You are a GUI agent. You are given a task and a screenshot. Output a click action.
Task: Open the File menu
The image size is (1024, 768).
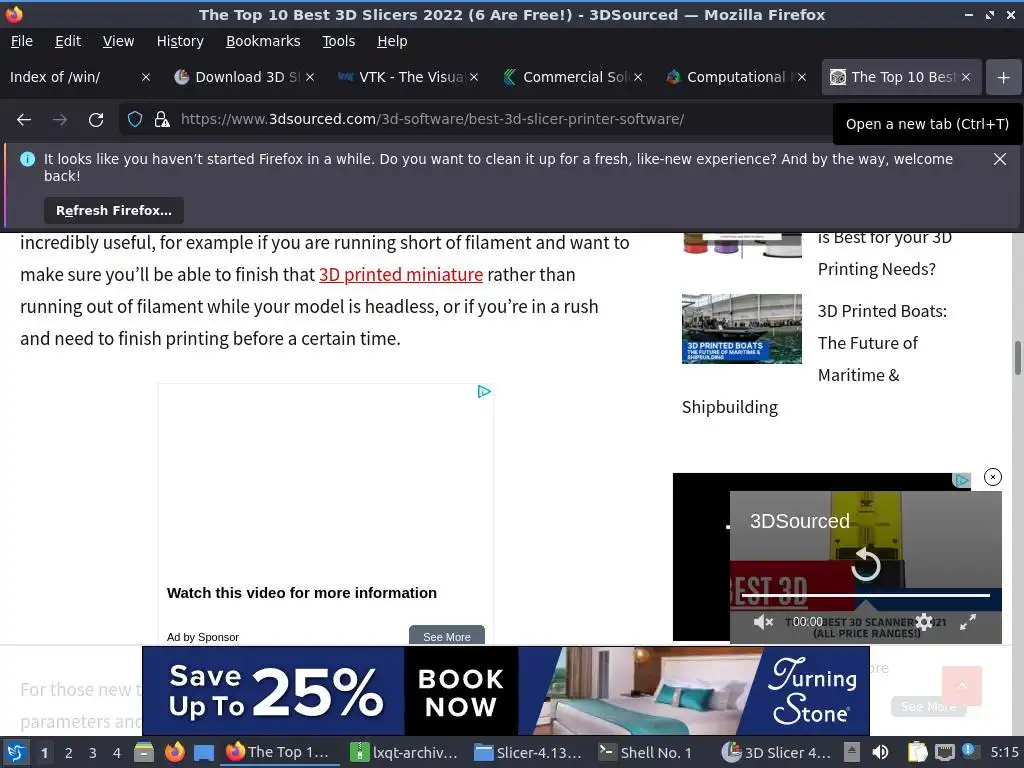22,41
